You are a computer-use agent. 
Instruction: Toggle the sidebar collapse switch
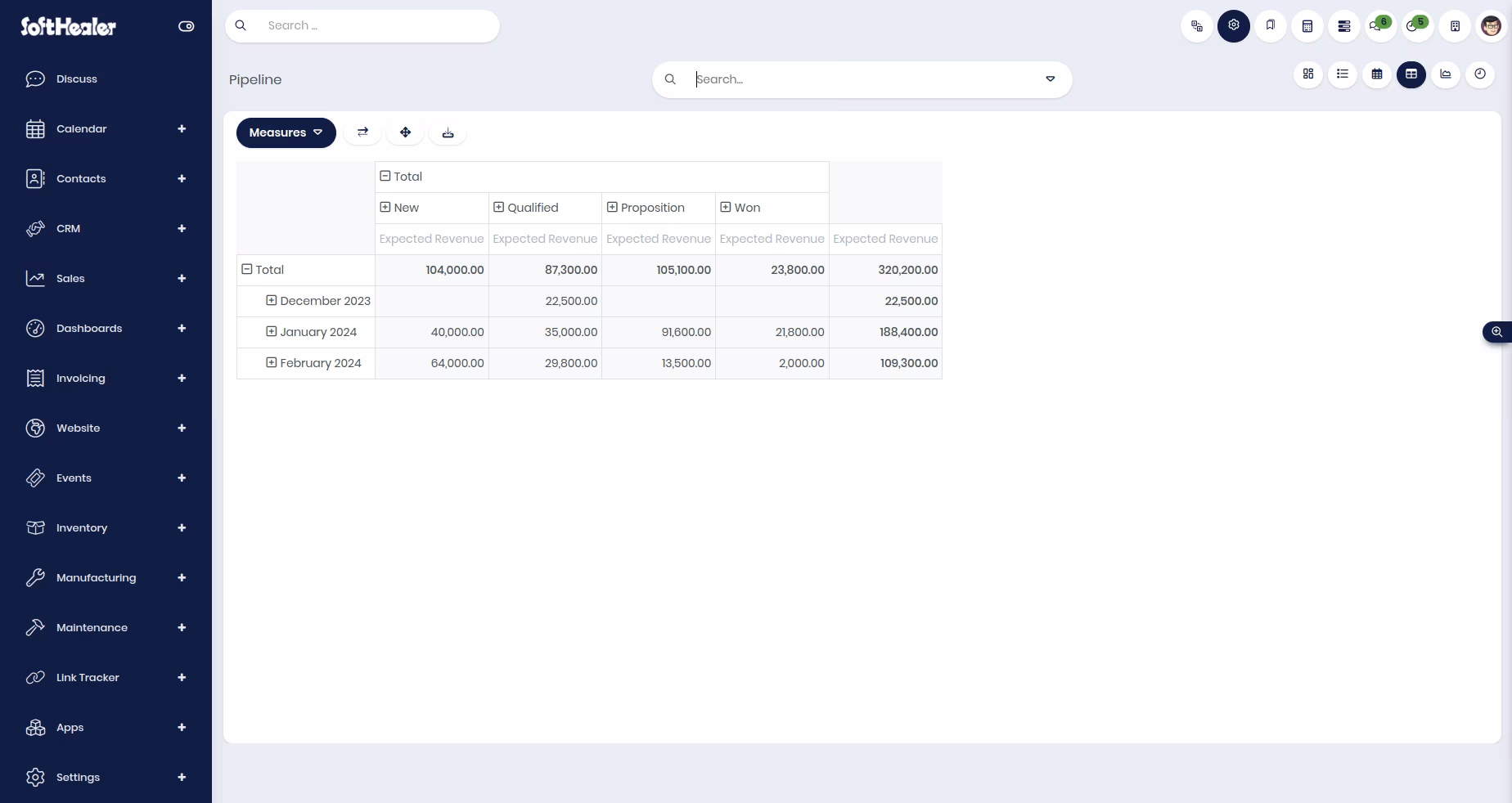pos(187,26)
